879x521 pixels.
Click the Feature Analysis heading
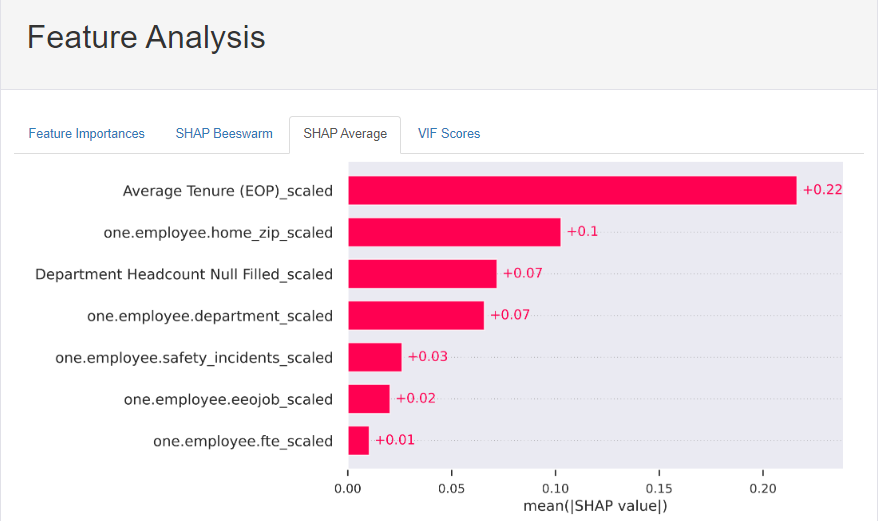click(x=146, y=37)
